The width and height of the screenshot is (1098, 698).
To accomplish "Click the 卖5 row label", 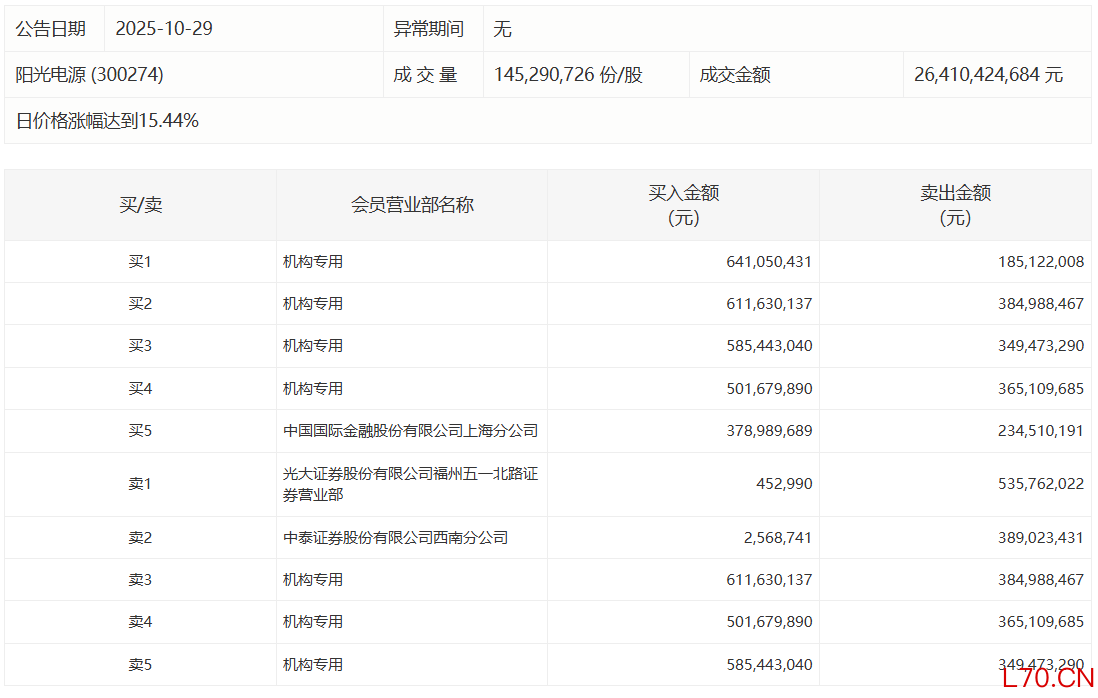I will [140, 664].
